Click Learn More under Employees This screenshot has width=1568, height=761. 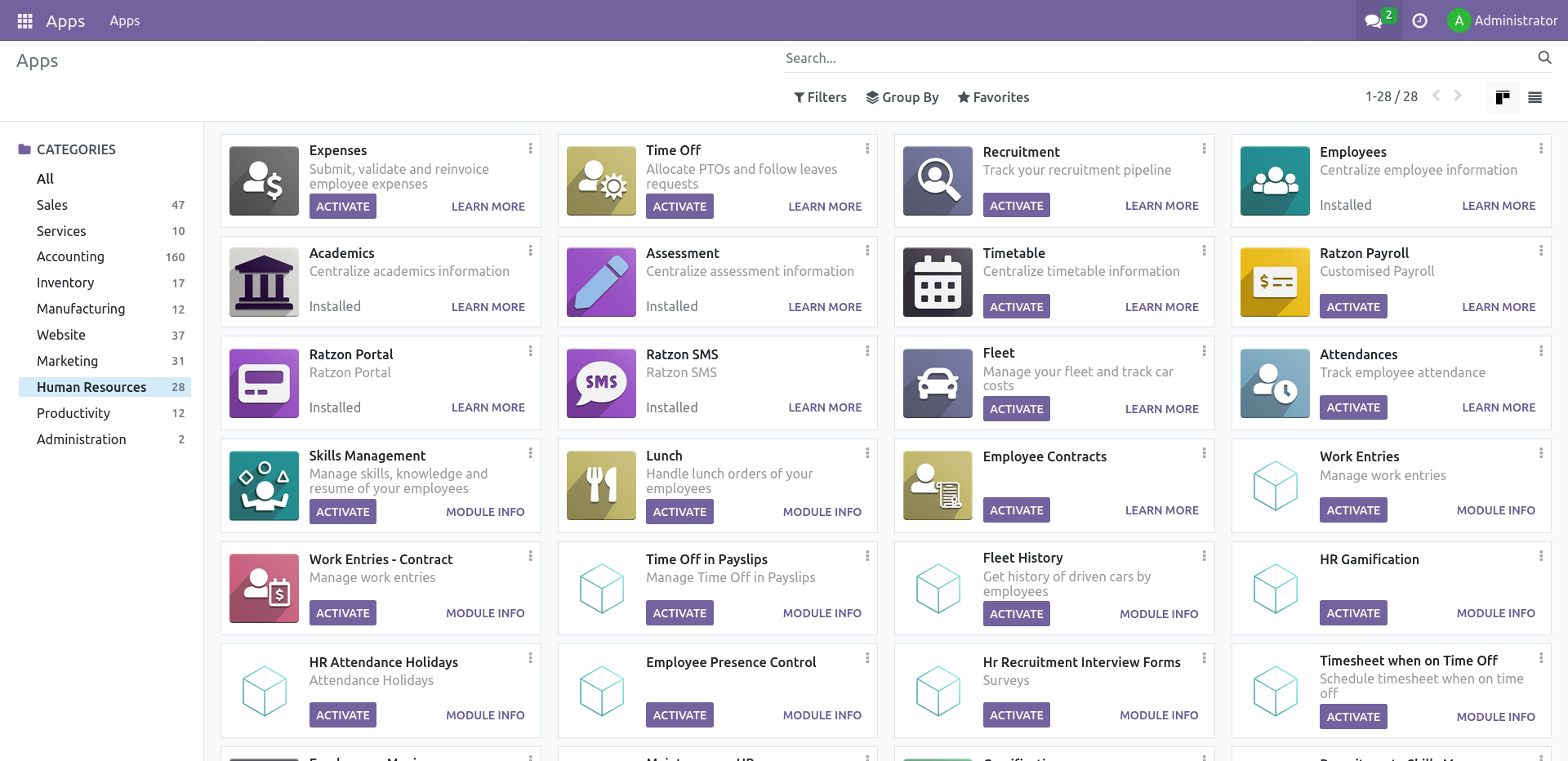pyautogui.click(x=1499, y=205)
